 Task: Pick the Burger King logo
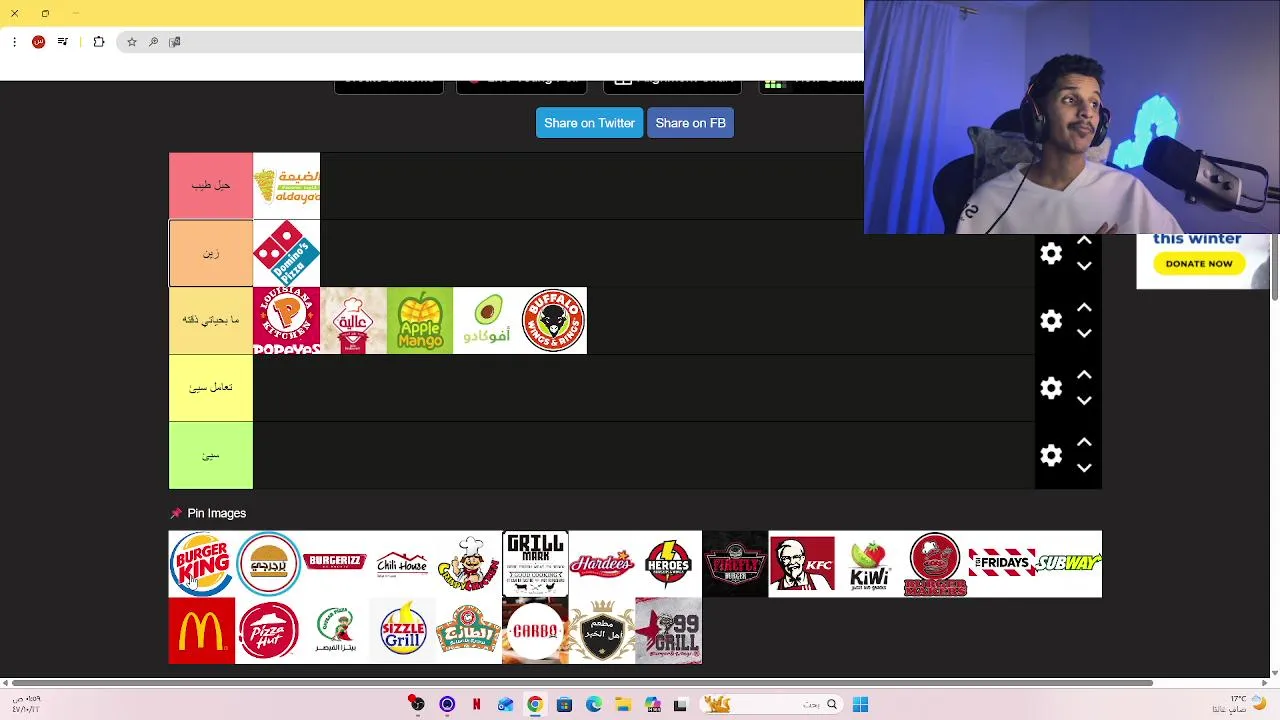[202, 564]
